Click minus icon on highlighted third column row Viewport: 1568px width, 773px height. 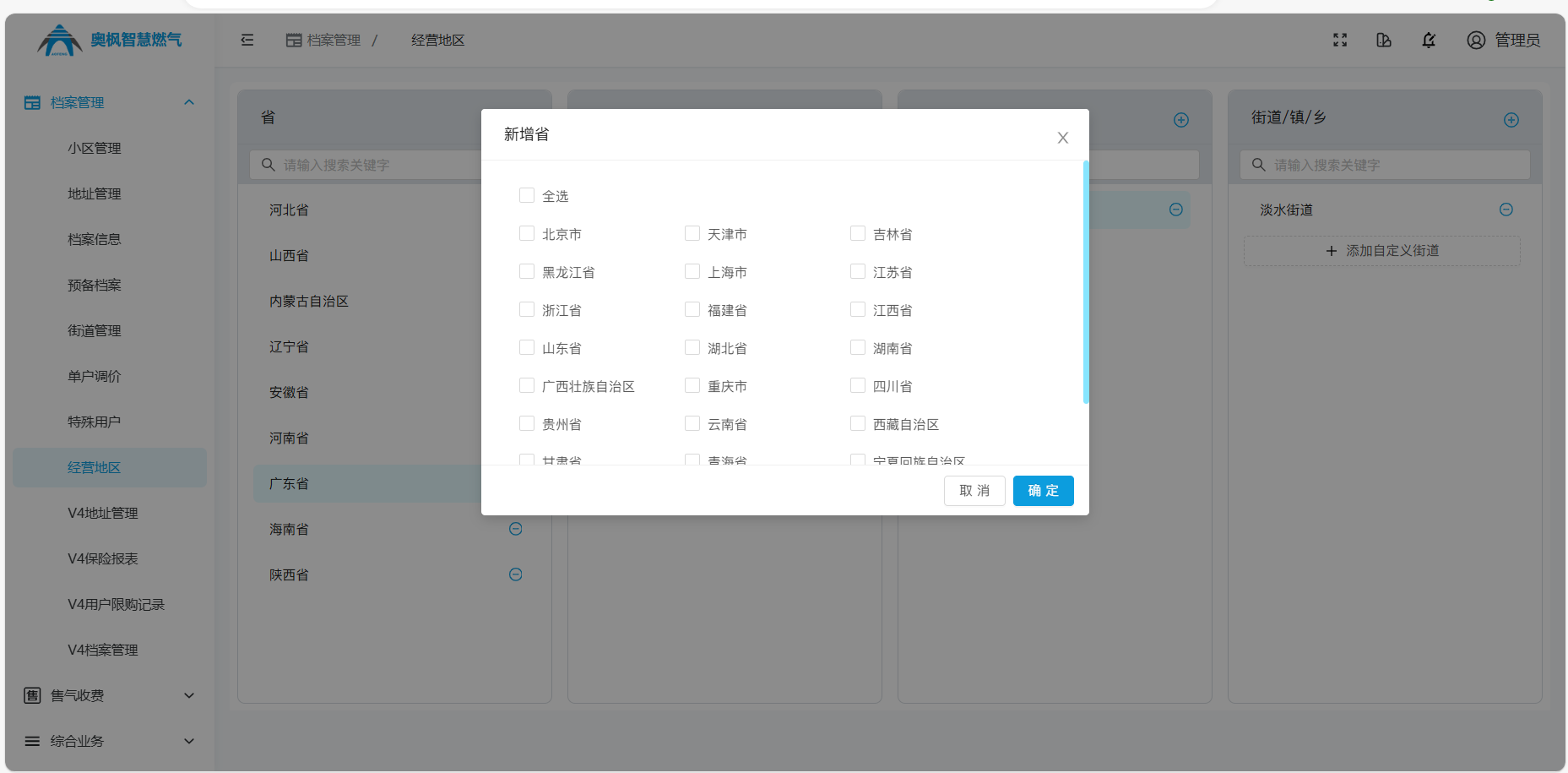pos(1176,210)
